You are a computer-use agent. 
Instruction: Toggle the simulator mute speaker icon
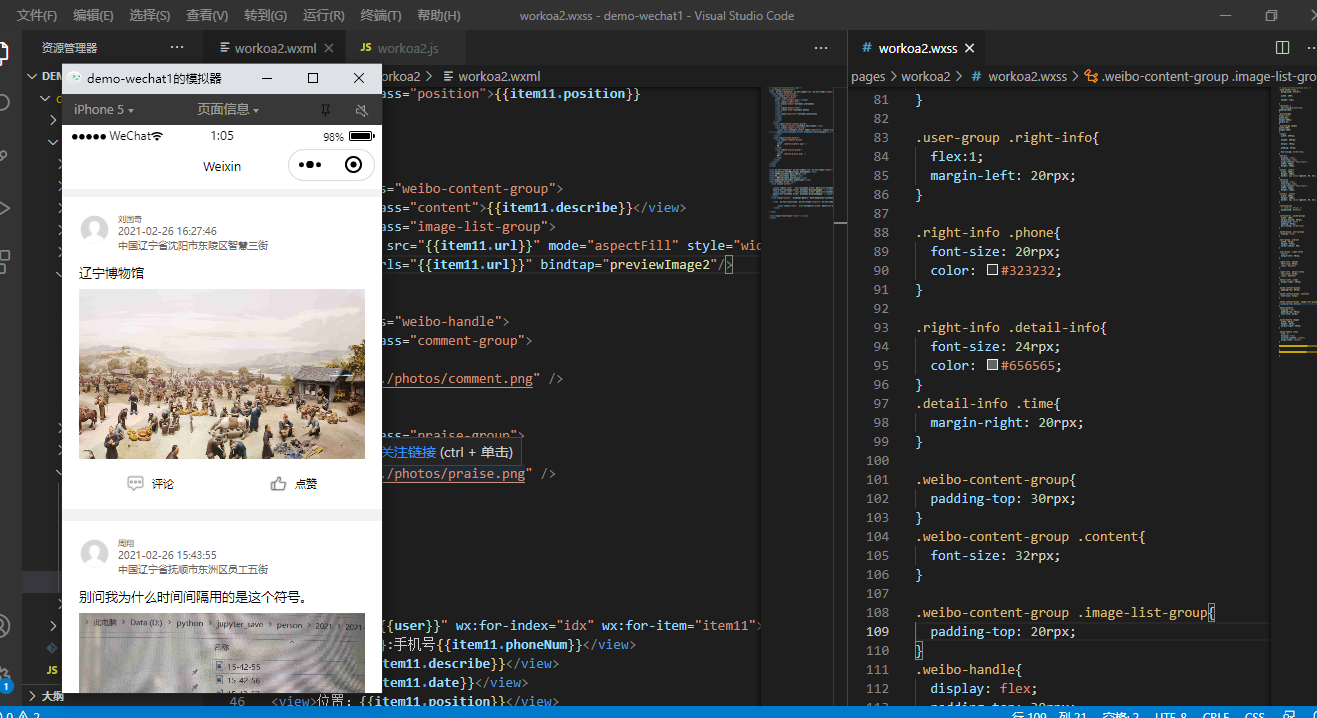361,110
